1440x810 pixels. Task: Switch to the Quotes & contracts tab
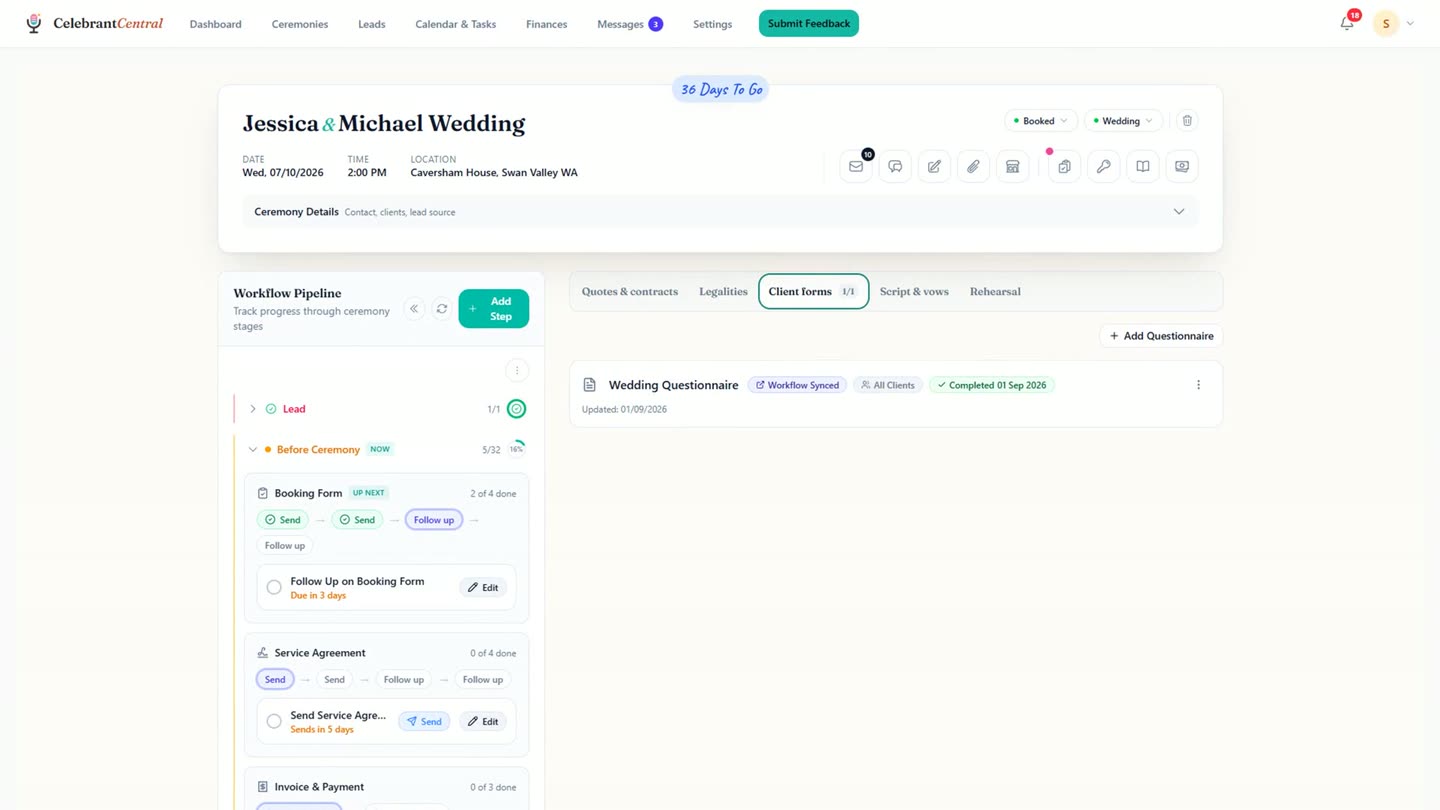coord(630,292)
